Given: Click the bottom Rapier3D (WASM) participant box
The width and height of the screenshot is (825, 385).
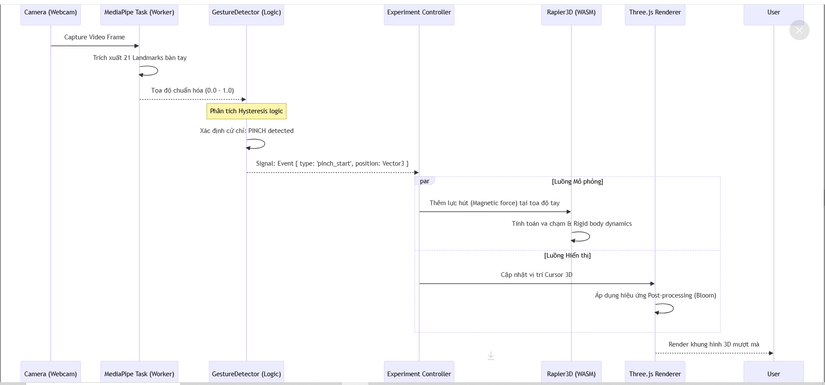Looking at the screenshot, I should coord(571,371).
